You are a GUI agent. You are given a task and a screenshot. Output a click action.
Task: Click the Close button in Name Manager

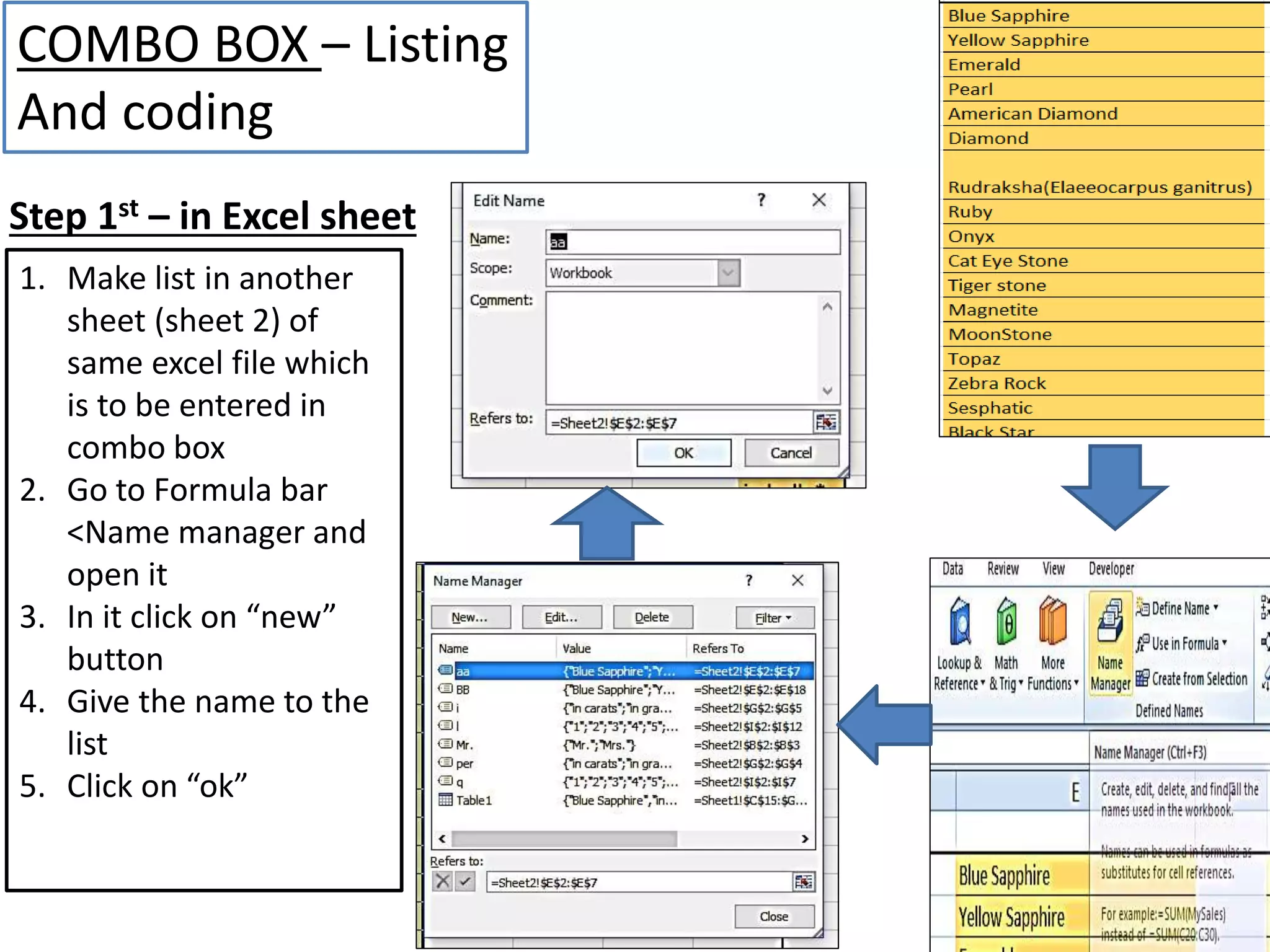pyautogui.click(x=774, y=916)
